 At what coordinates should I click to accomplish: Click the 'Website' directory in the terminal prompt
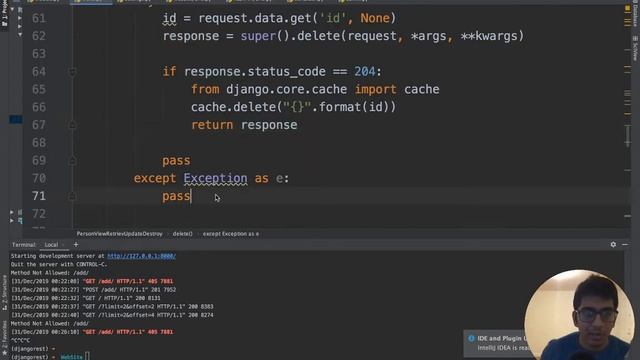pos(71,357)
